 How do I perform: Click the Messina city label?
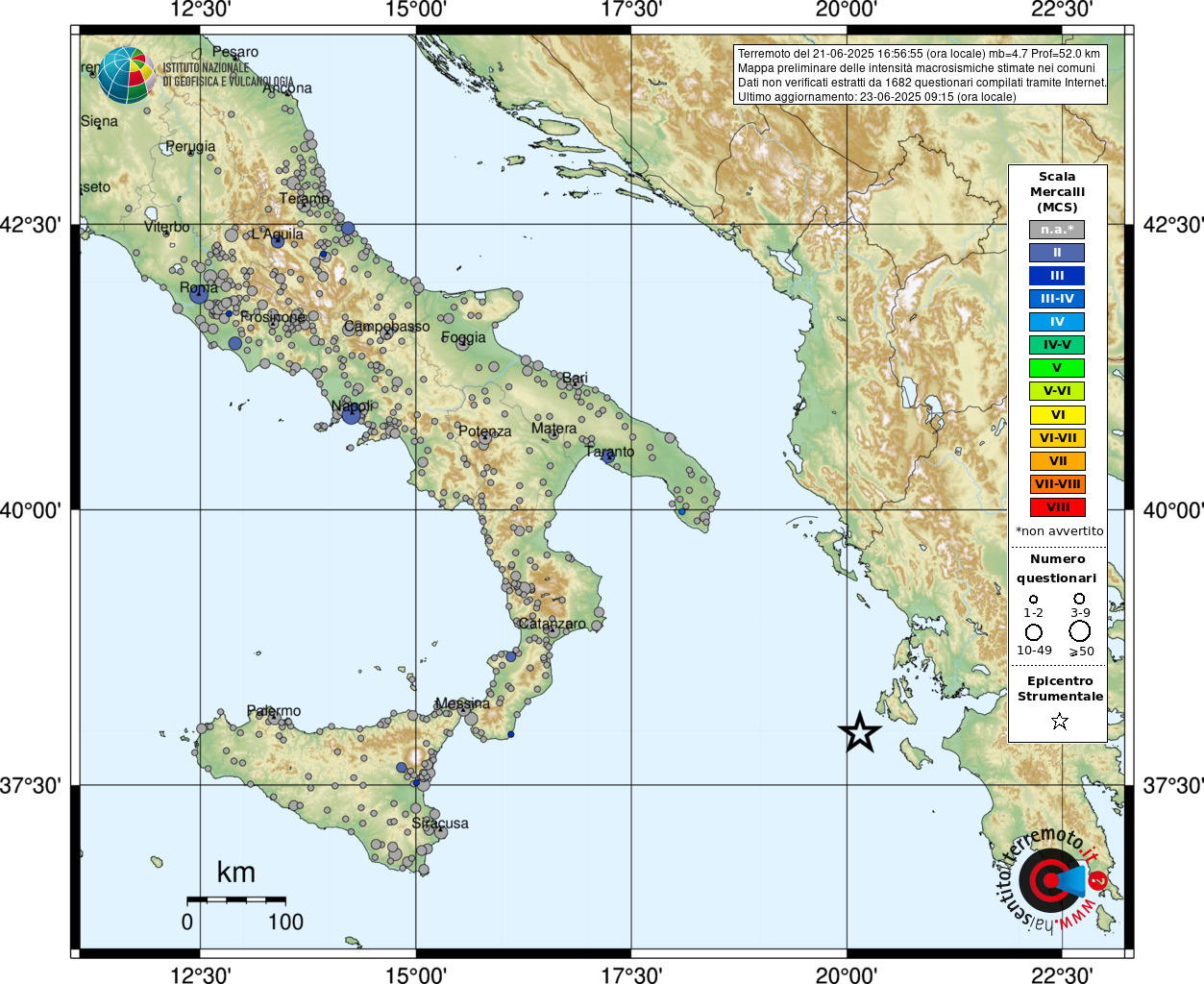462,703
